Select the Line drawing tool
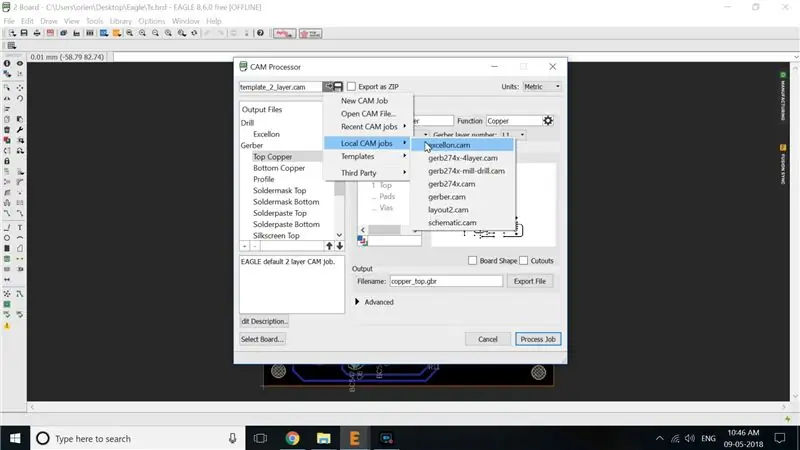Viewport: 800px width, 450px height. pos(7,228)
